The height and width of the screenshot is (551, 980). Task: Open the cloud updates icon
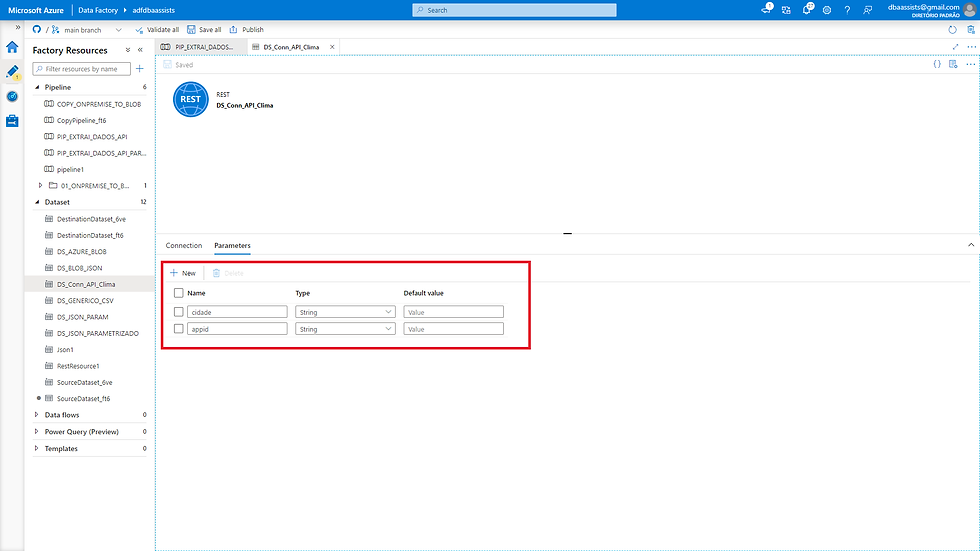(767, 9)
